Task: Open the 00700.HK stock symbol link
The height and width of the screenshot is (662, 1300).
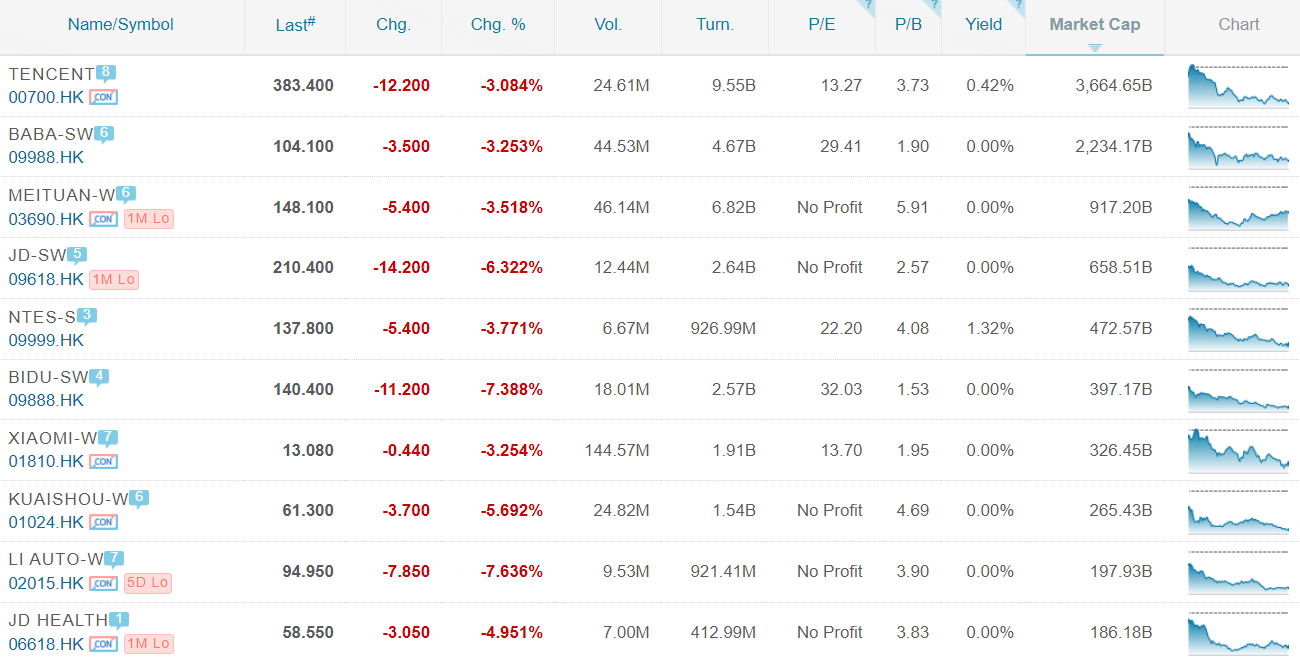Action: pos(46,97)
